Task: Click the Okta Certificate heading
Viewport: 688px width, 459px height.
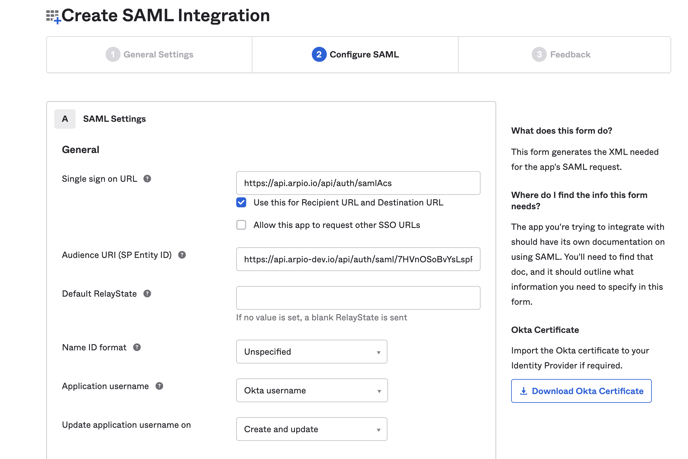Action: pos(545,330)
